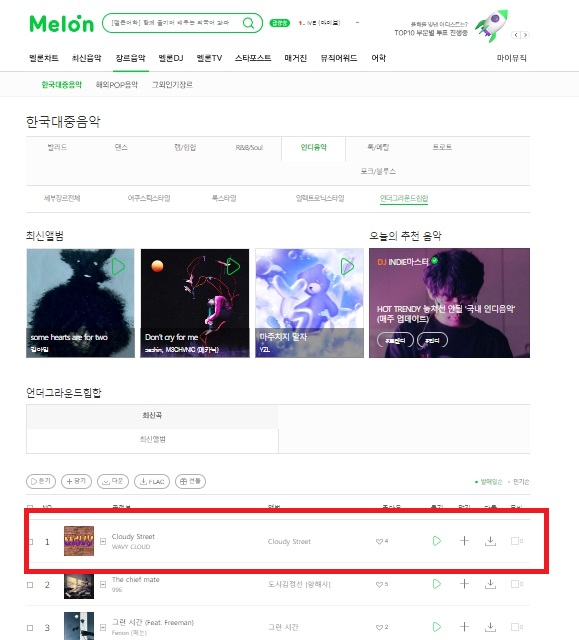This screenshot has width=579, height=640.
Task: Show next banner with right arrow
Action: (526, 35)
